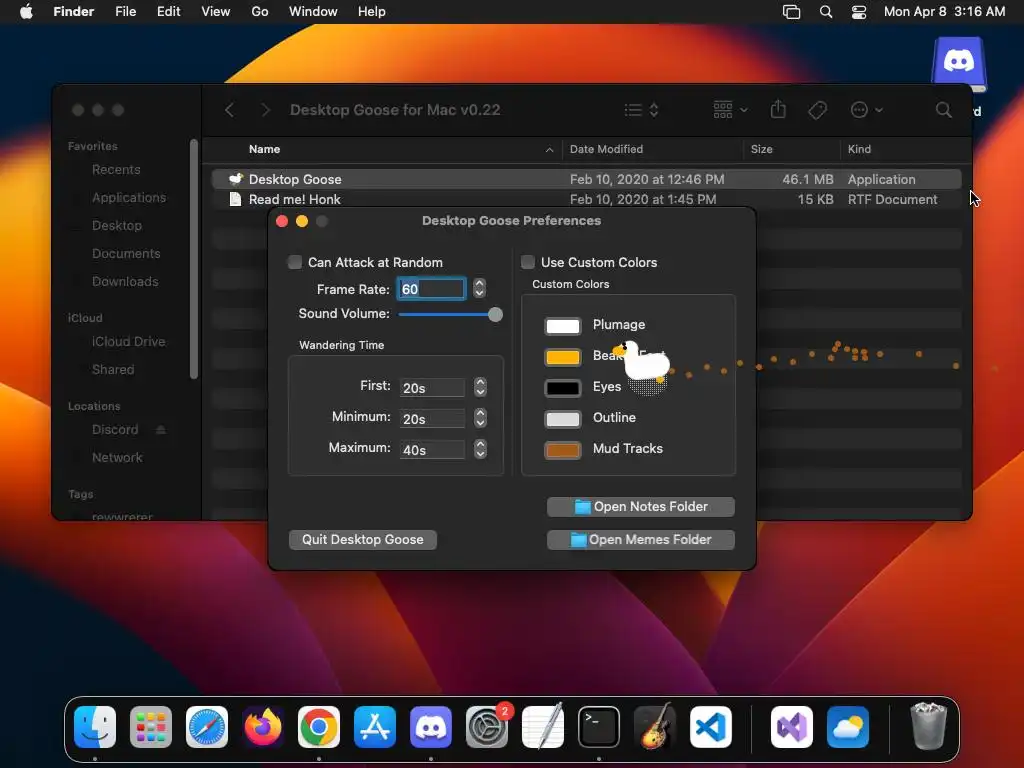Open the Trash in the Dock
This screenshot has width=1024, height=768.
pos(928,727)
